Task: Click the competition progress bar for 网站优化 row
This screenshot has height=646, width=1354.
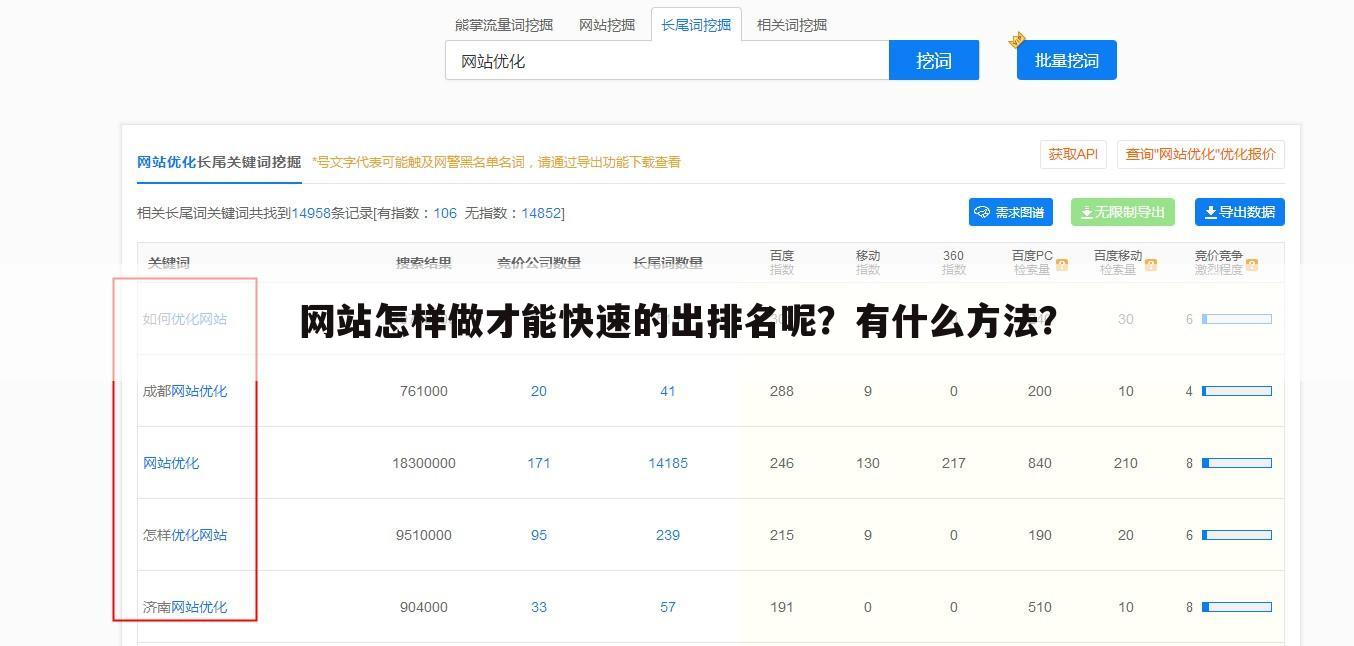Action: (x=1239, y=463)
